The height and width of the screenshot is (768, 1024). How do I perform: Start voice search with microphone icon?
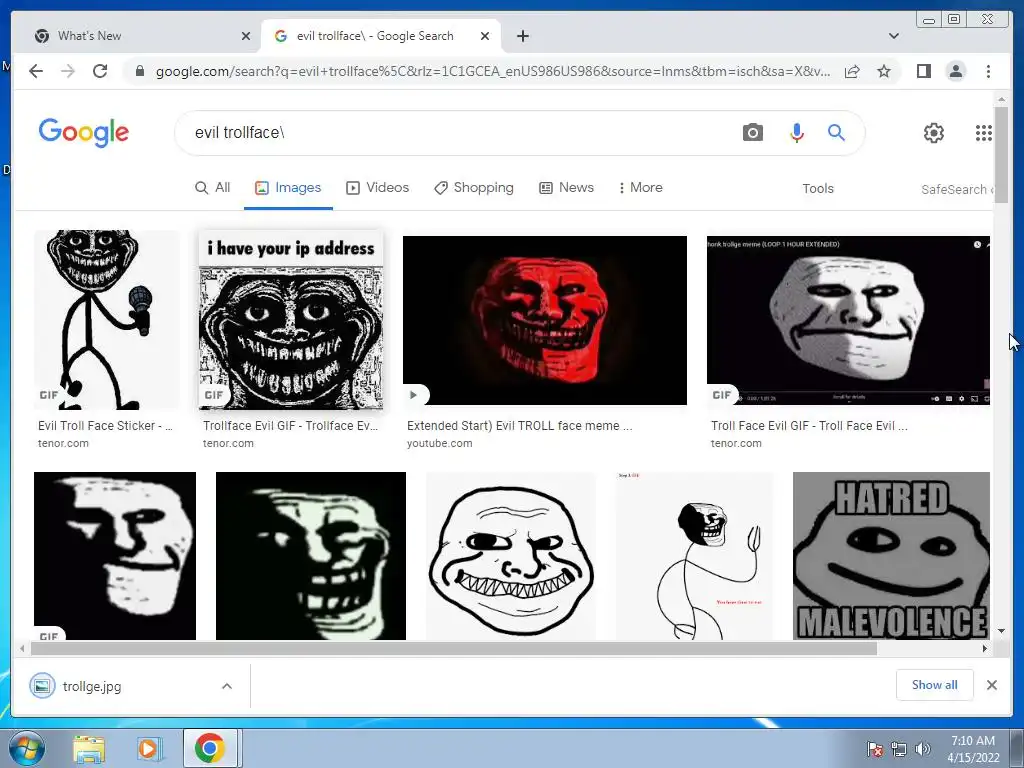[796, 133]
